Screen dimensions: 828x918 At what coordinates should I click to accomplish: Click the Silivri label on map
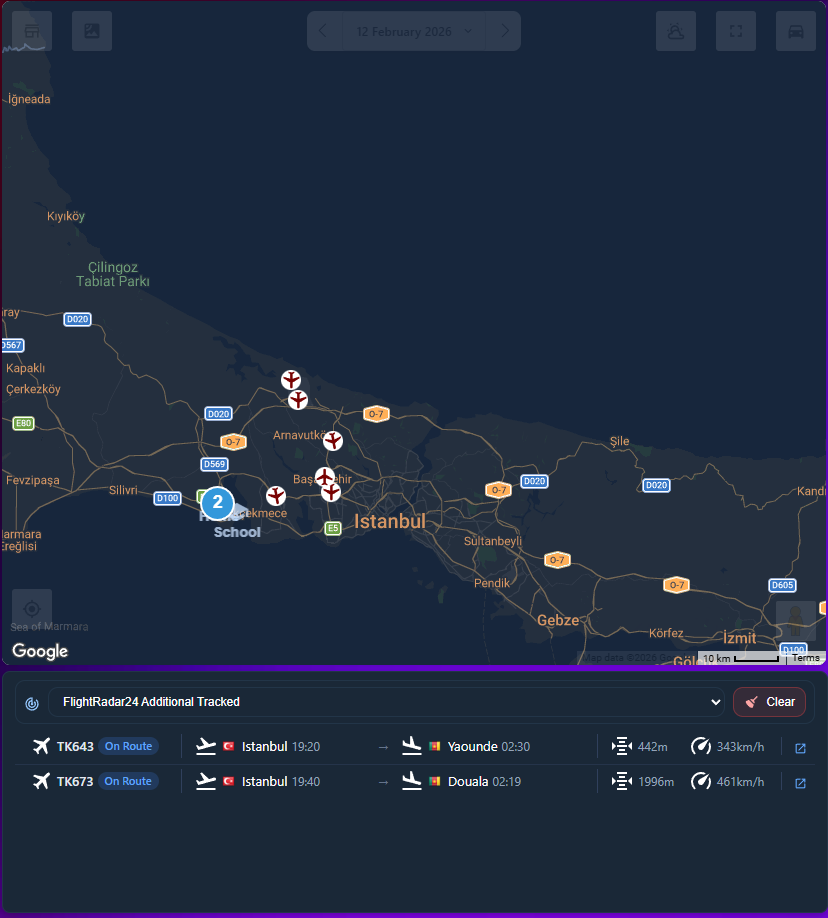coord(123,490)
